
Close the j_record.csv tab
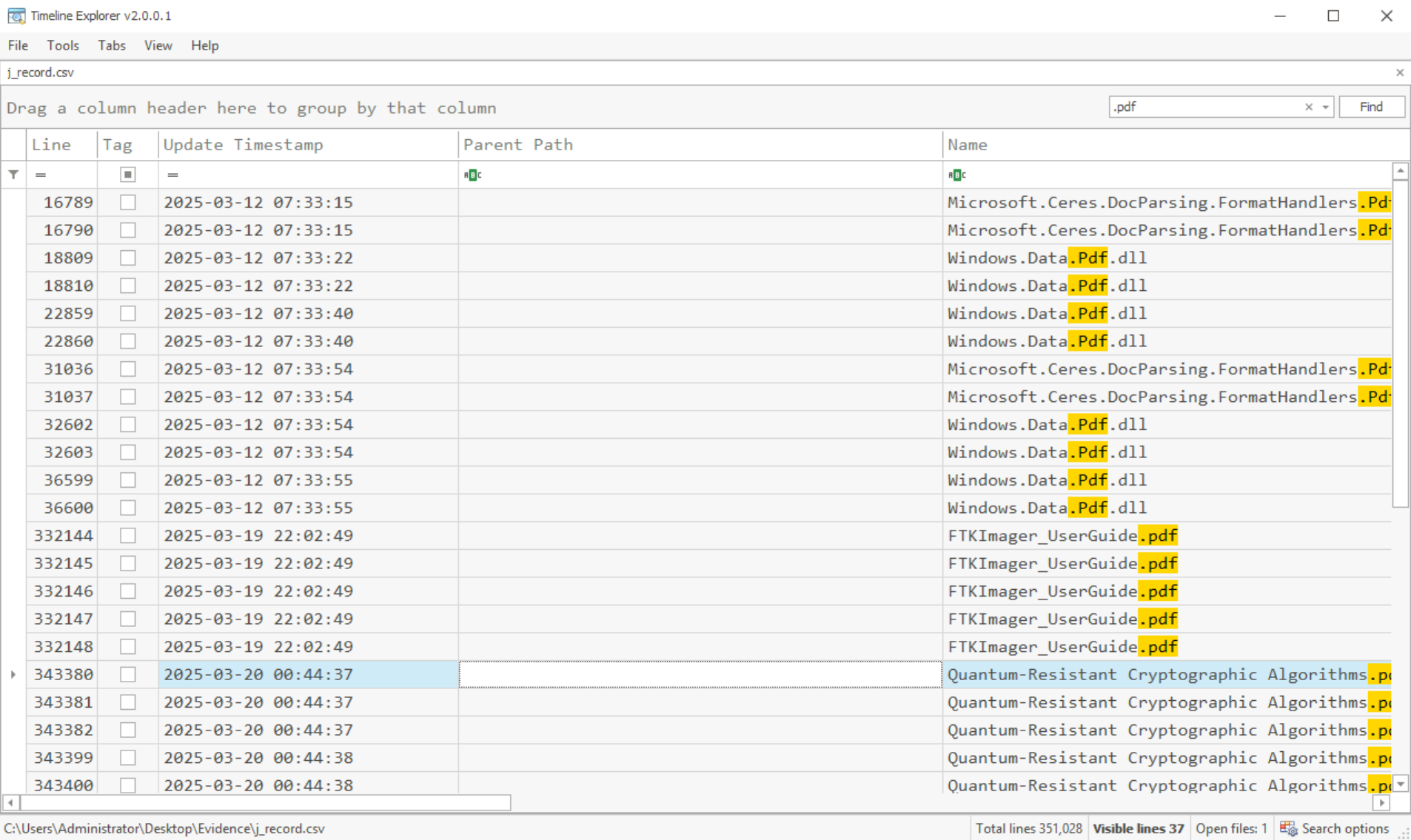1399,73
